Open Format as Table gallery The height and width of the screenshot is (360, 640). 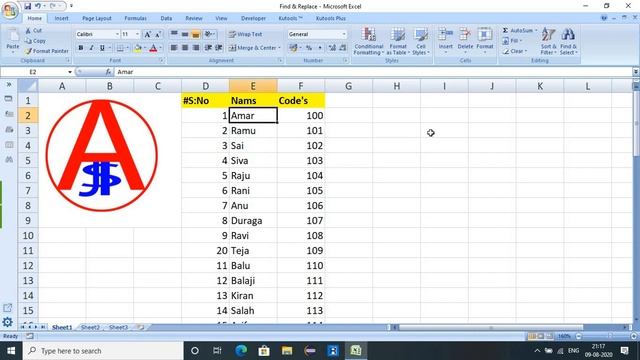pyautogui.click(x=398, y=41)
